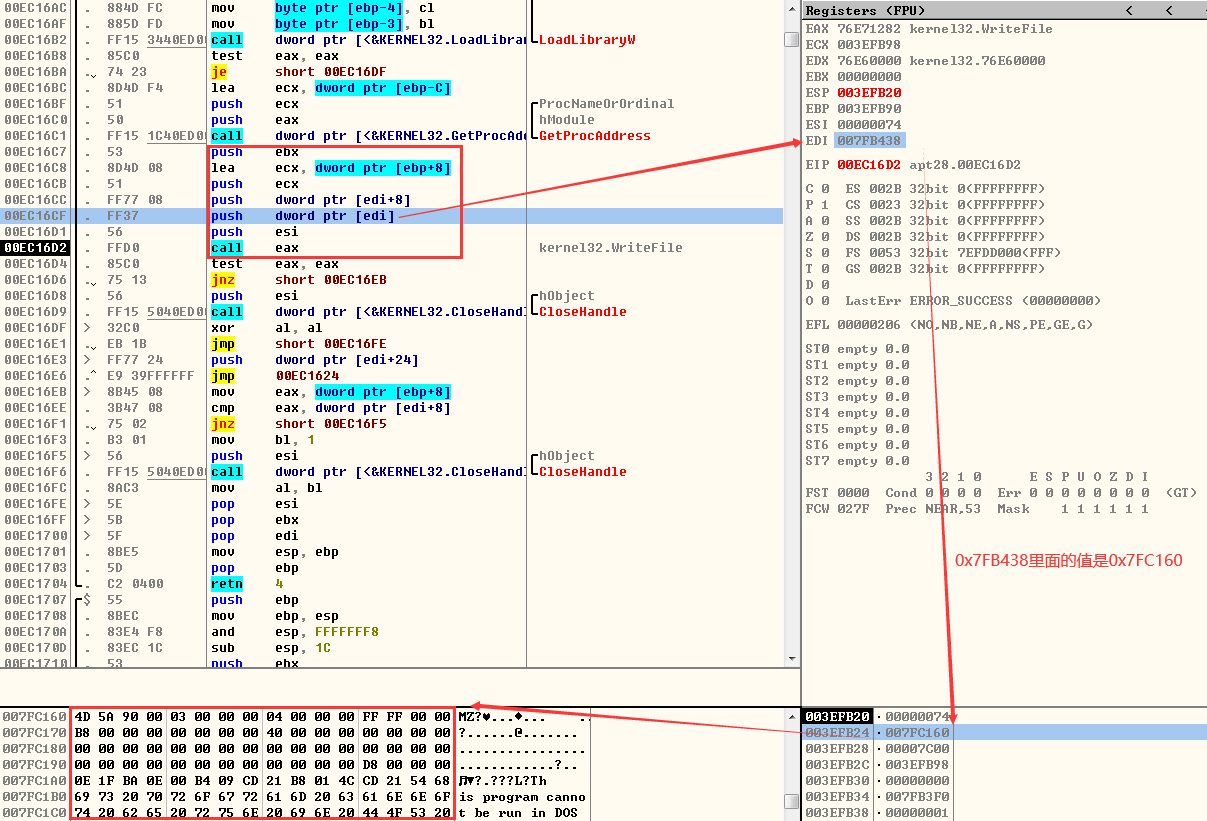
Task: Toggle the T flag bit value
Action: (x=825, y=269)
